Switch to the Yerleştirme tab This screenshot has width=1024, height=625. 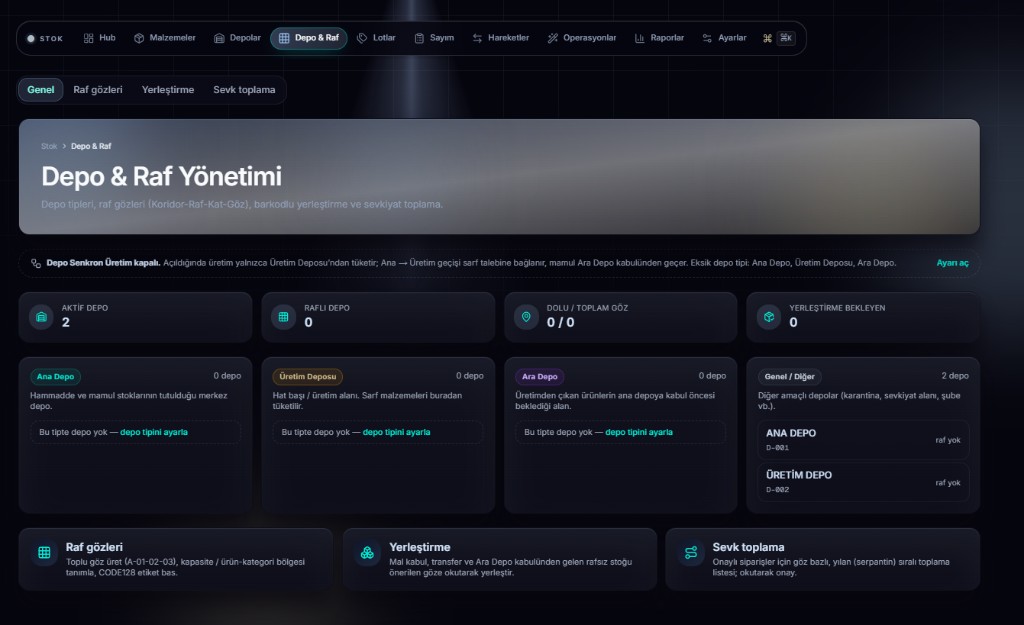[x=168, y=89]
